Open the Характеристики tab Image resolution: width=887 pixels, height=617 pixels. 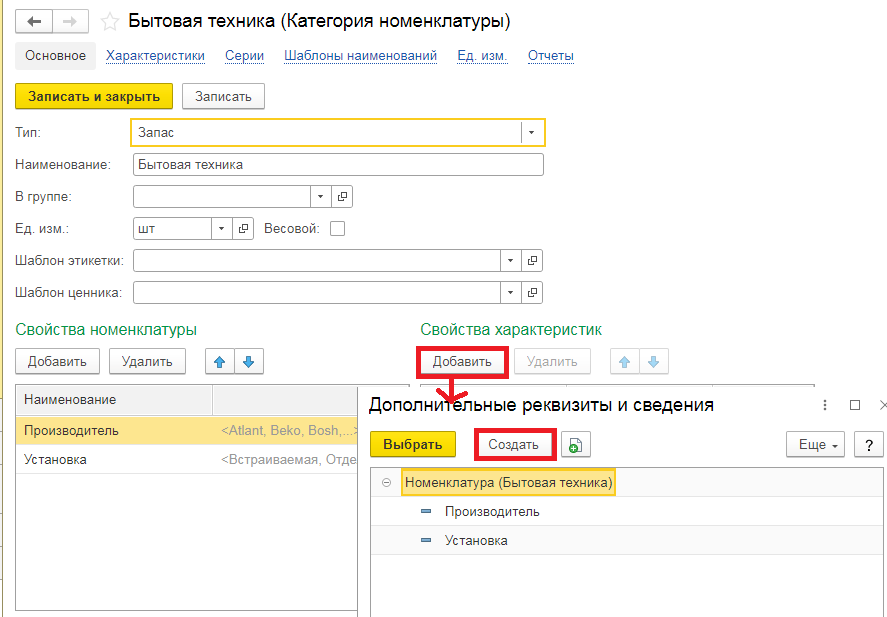155,56
